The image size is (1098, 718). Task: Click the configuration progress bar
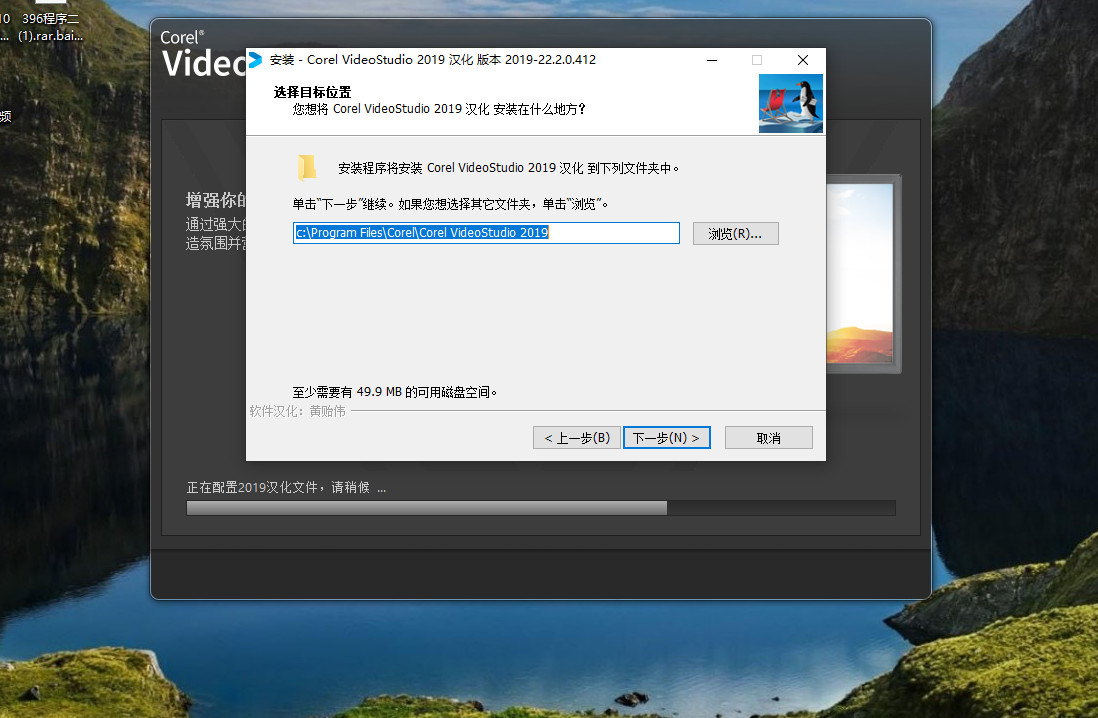(541, 508)
